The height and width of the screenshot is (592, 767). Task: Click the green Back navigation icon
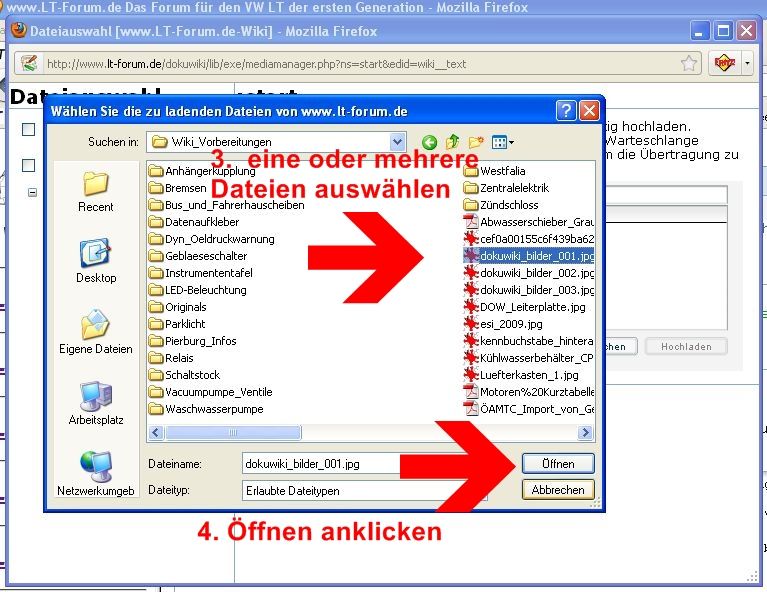pyautogui.click(x=430, y=142)
